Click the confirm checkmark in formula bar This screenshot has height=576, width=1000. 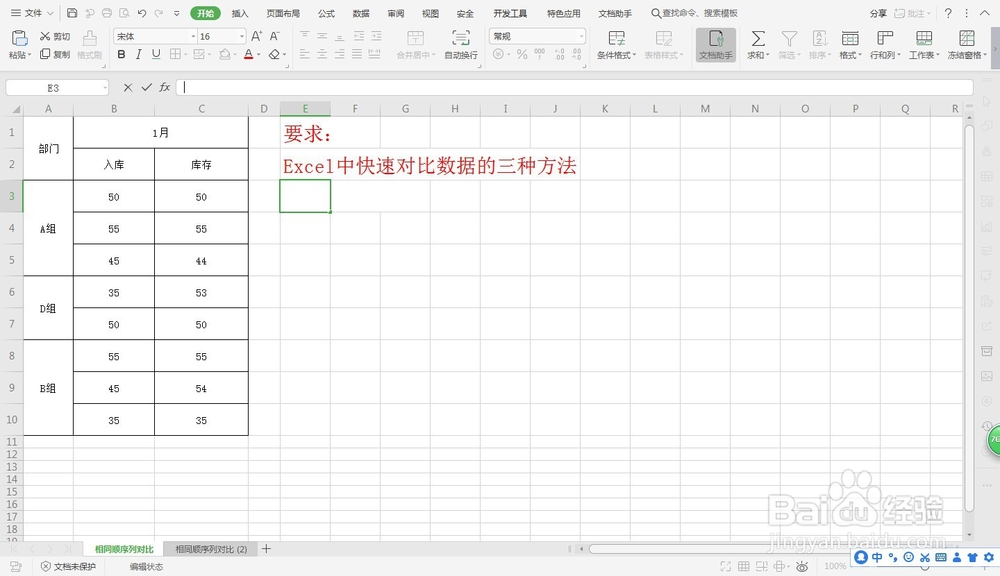[x=146, y=87]
